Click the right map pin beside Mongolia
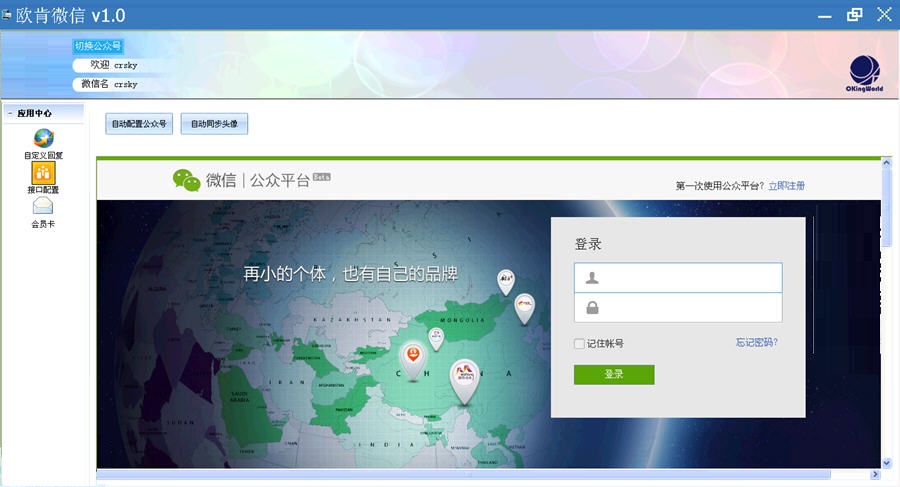This screenshot has width=900, height=487. [525, 308]
